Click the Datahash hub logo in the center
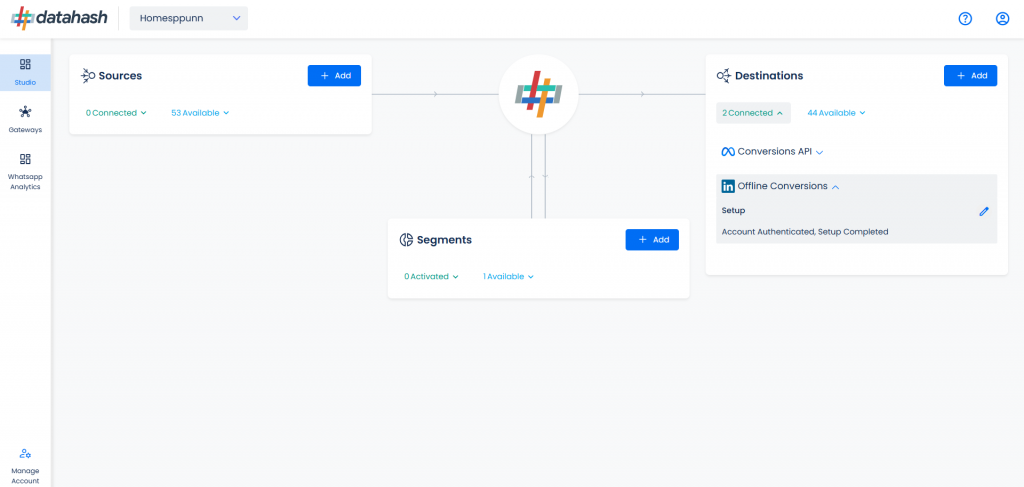Screen dimensions: 1024x487 [x=538, y=95]
